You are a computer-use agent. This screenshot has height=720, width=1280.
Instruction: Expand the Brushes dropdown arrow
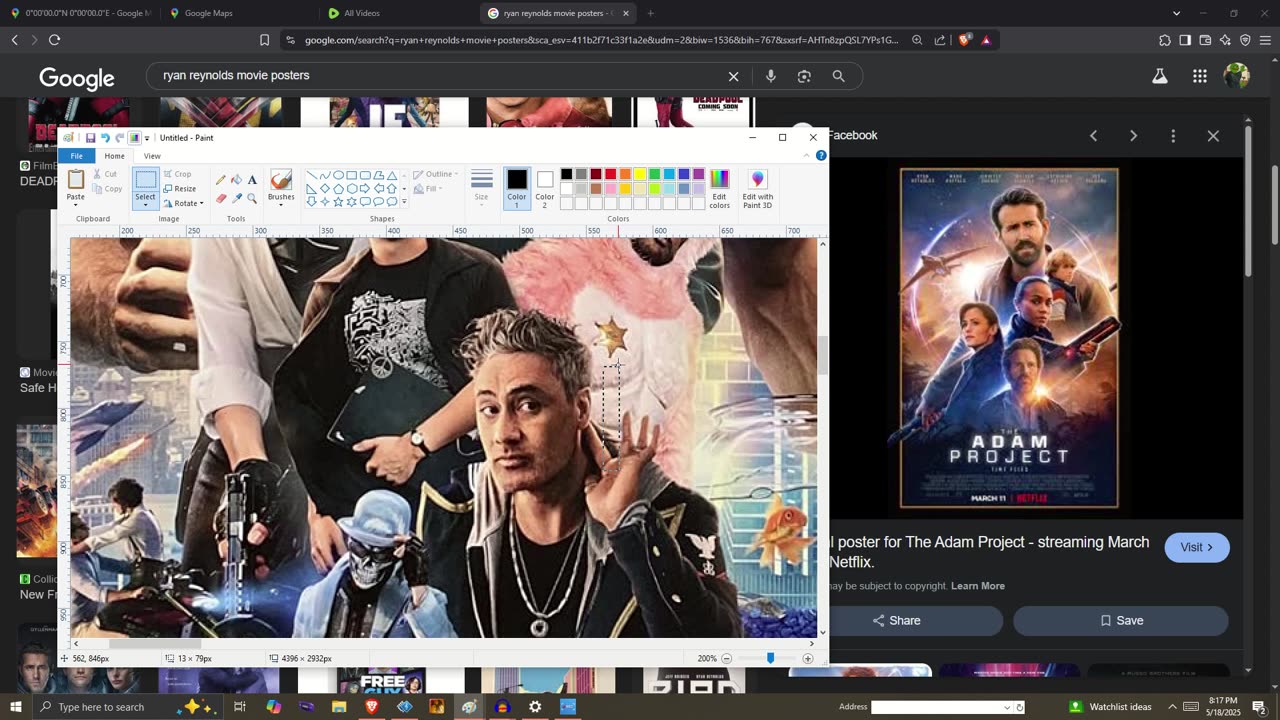(281, 204)
